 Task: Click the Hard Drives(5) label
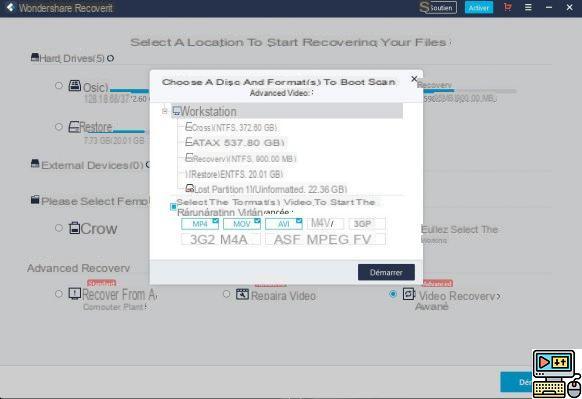coord(72,59)
